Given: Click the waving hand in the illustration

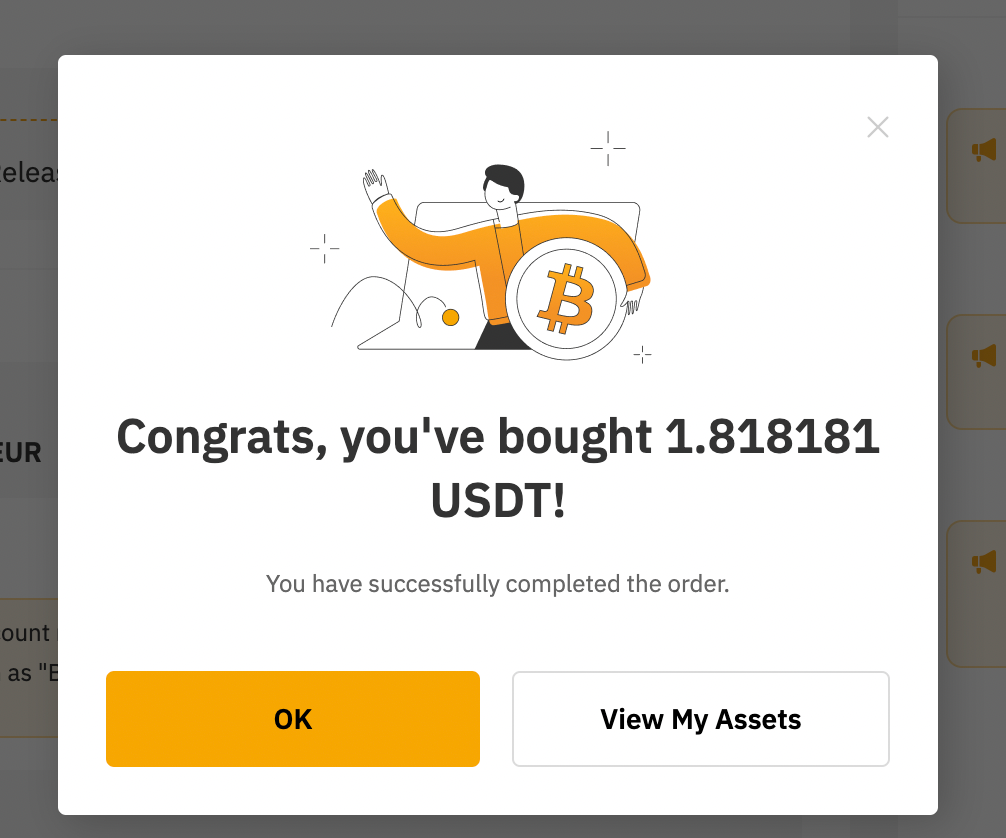Looking at the screenshot, I should (376, 186).
